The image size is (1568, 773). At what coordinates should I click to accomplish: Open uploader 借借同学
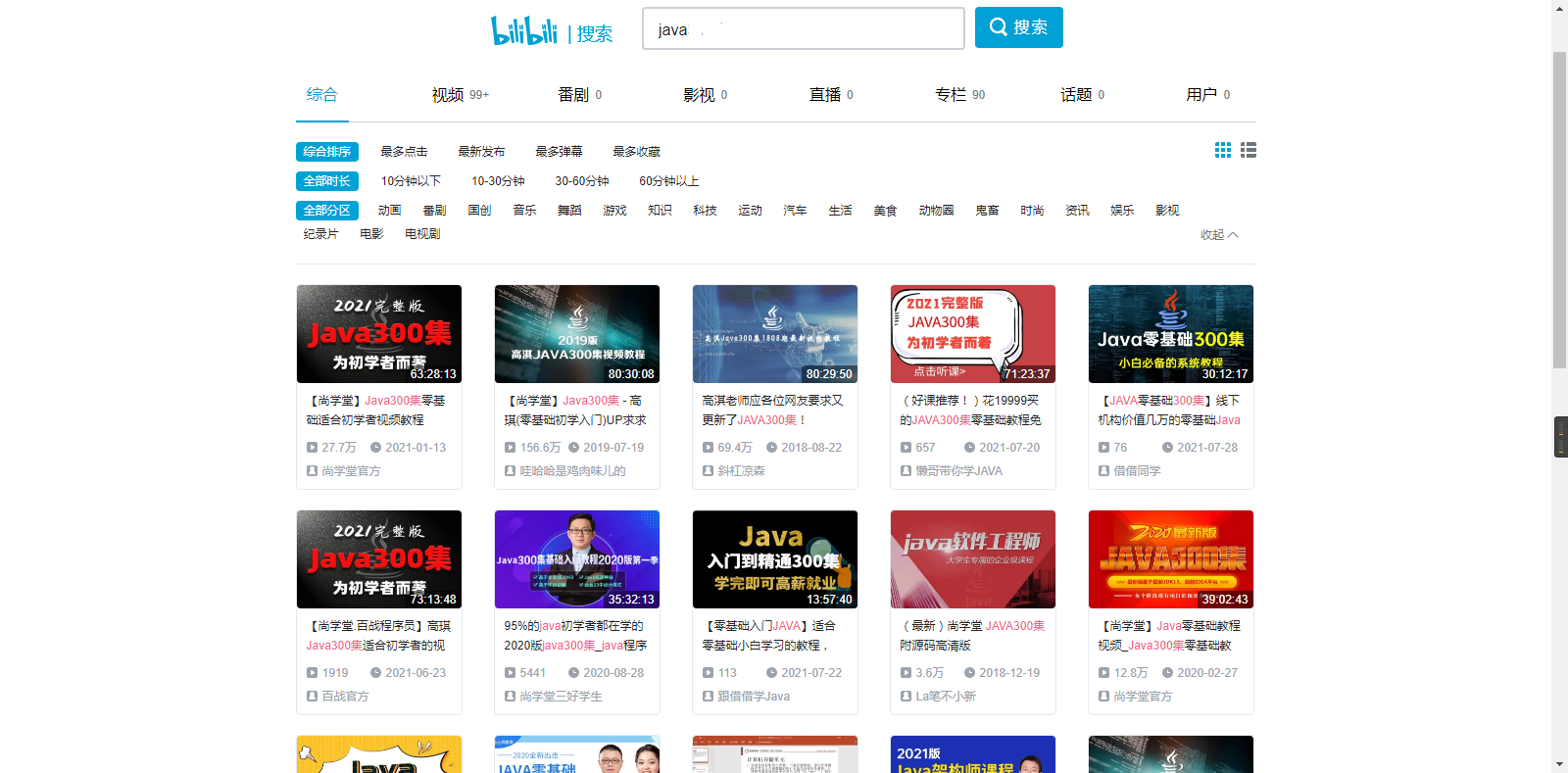tap(1137, 471)
